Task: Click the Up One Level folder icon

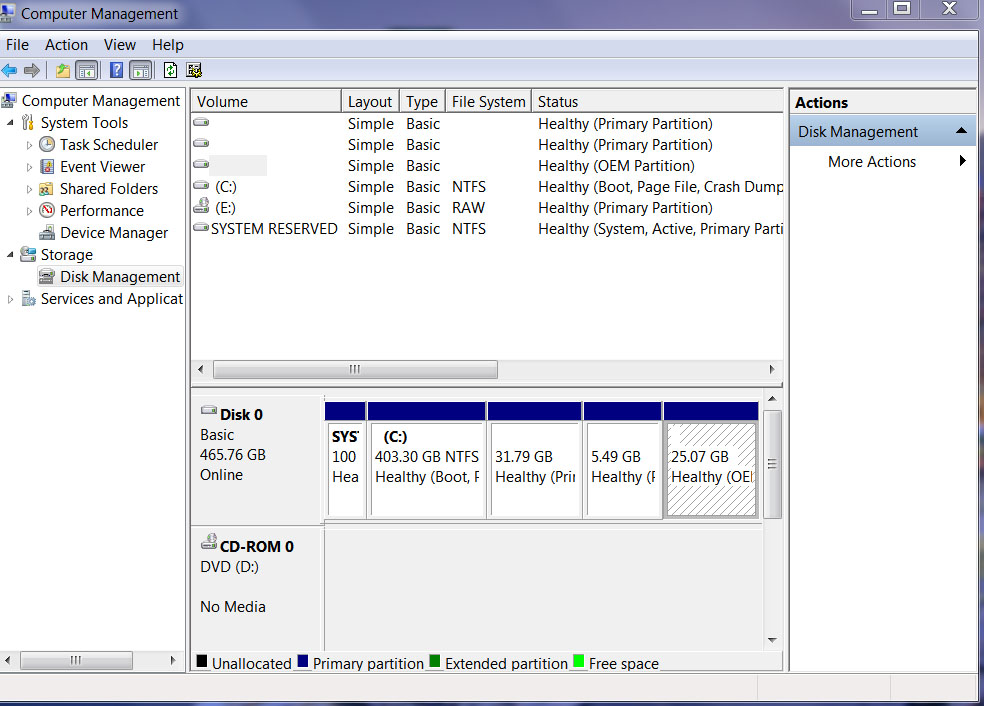Action: click(x=63, y=70)
